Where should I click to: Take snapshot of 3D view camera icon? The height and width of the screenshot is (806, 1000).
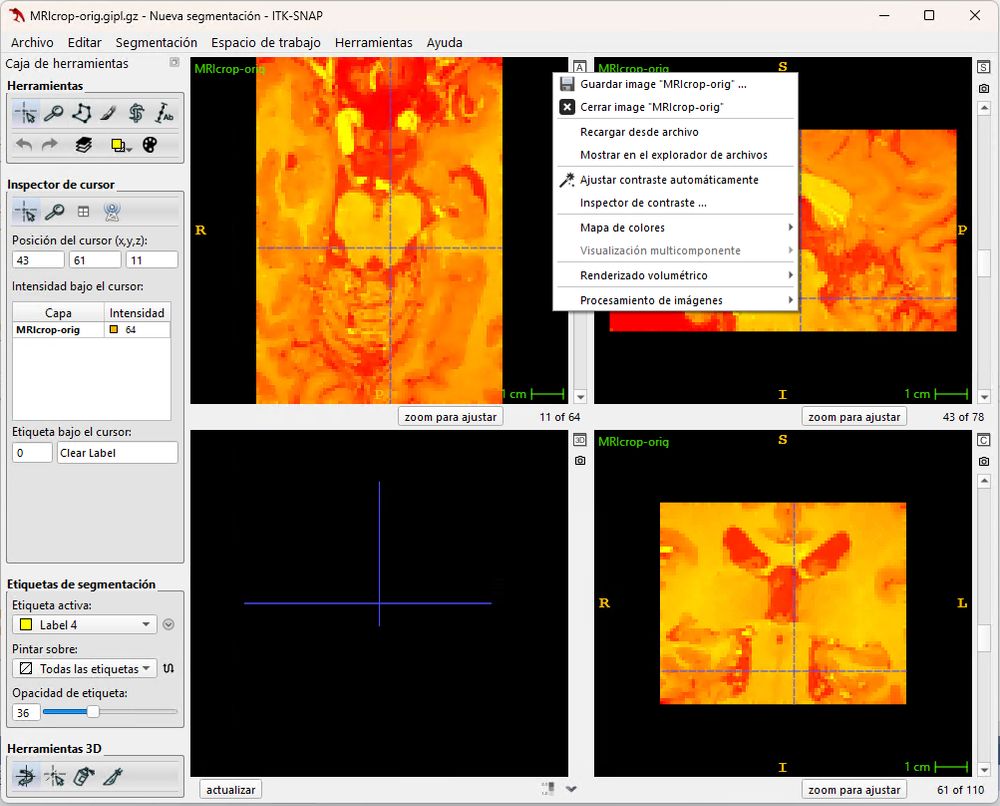point(580,460)
